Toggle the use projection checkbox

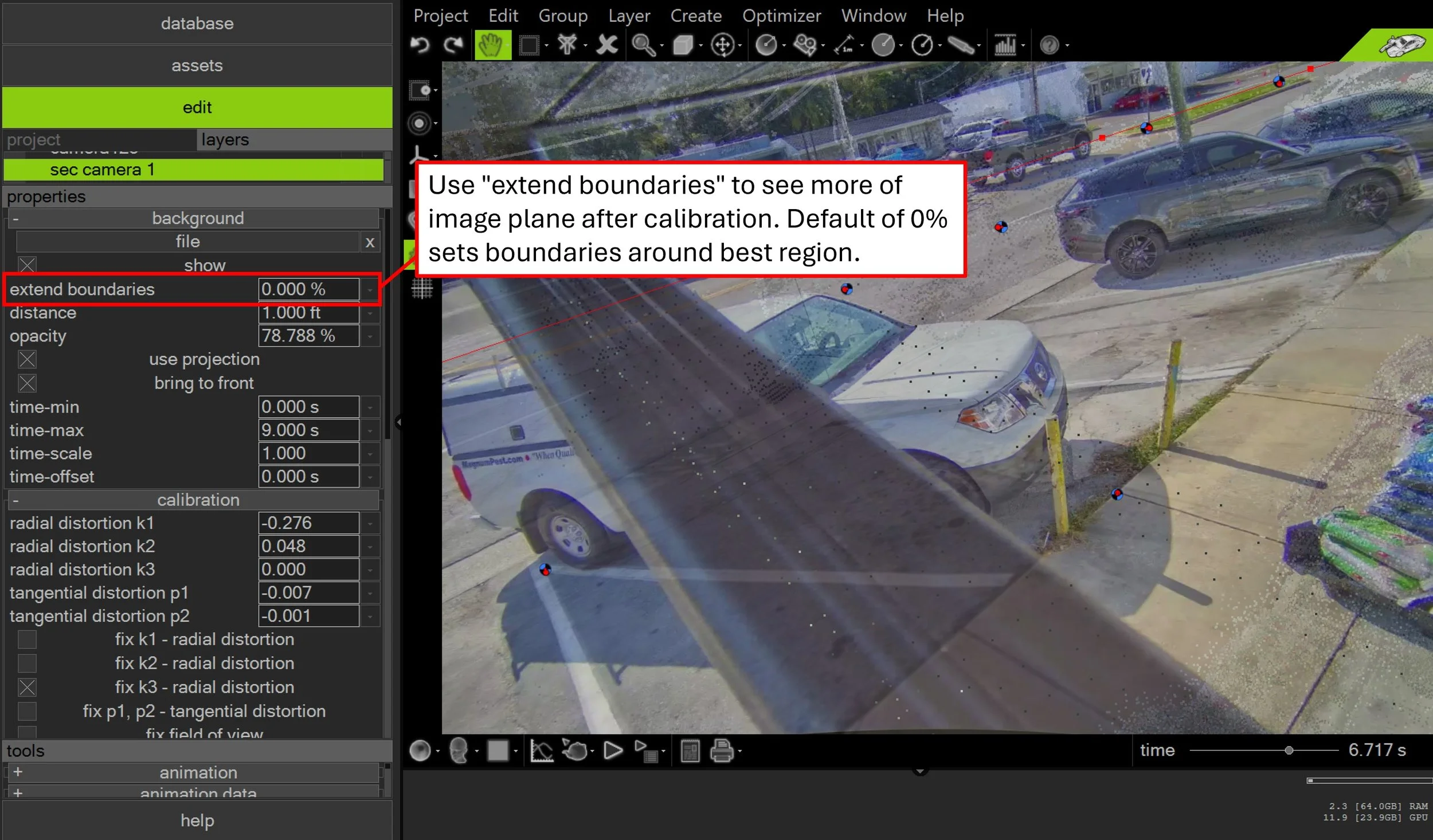[x=27, y=359]
